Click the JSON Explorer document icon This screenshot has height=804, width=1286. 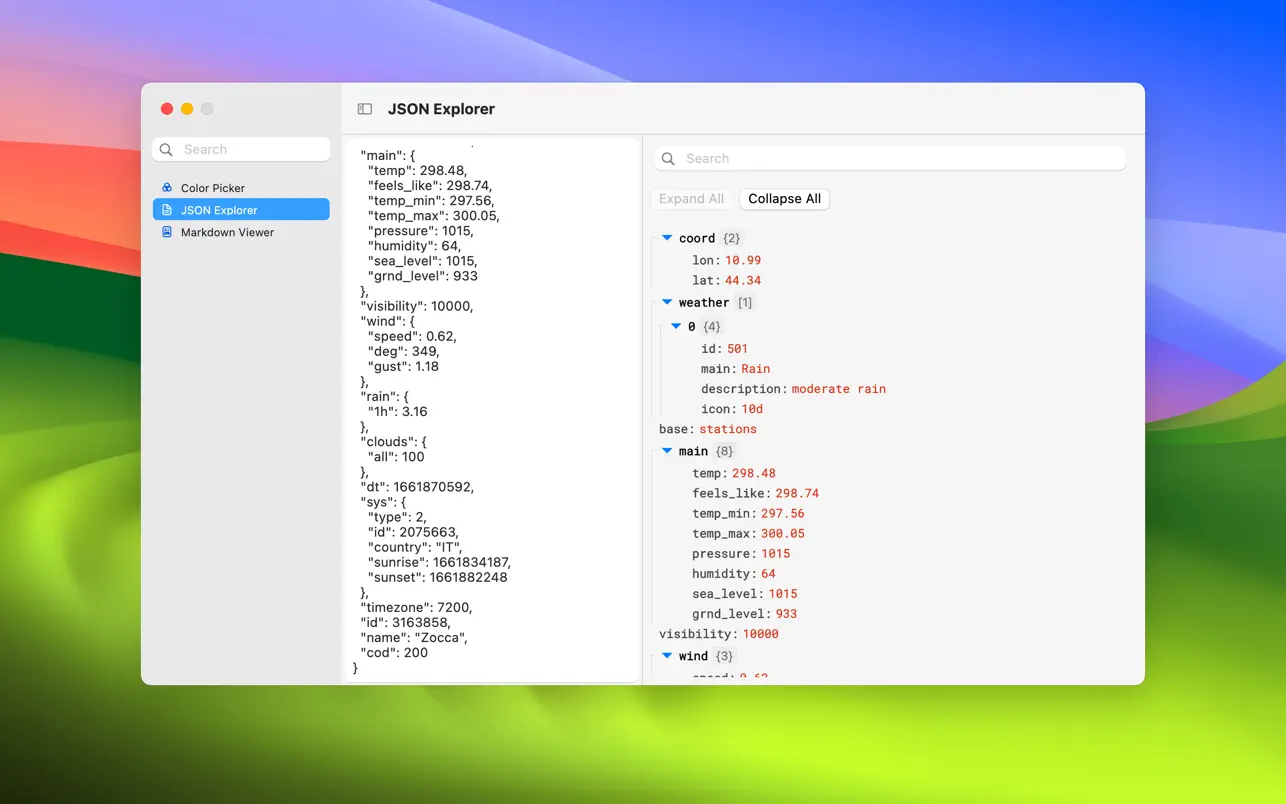[x=167, y=210]
